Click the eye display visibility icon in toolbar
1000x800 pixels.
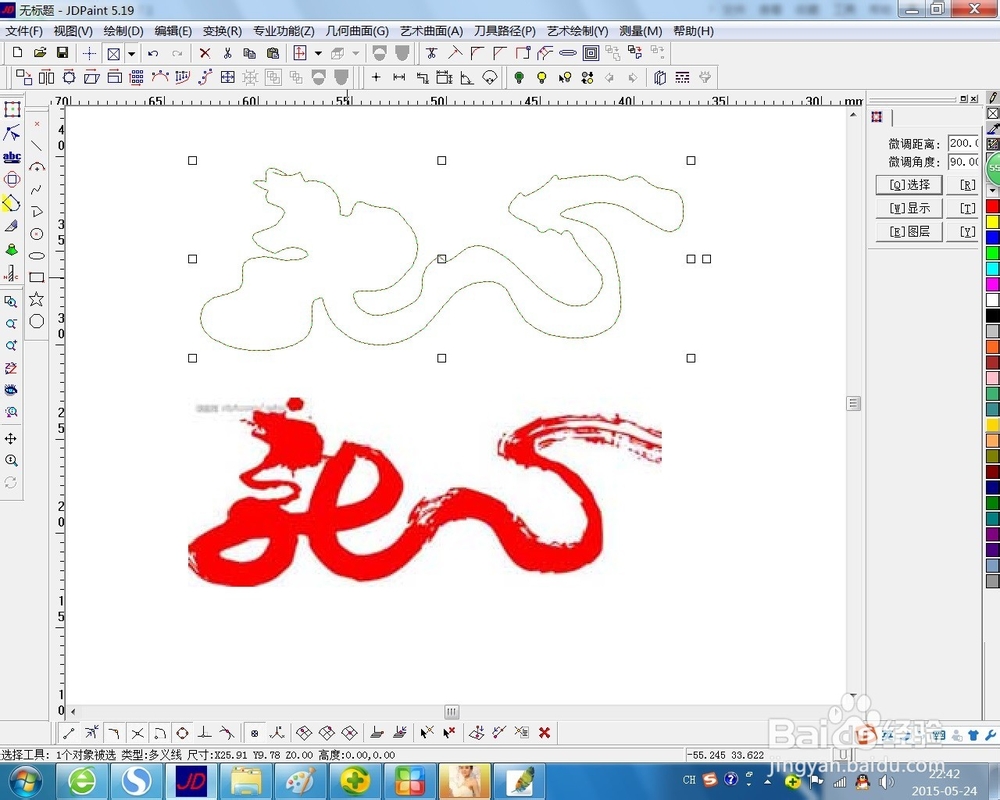[13, 390]
